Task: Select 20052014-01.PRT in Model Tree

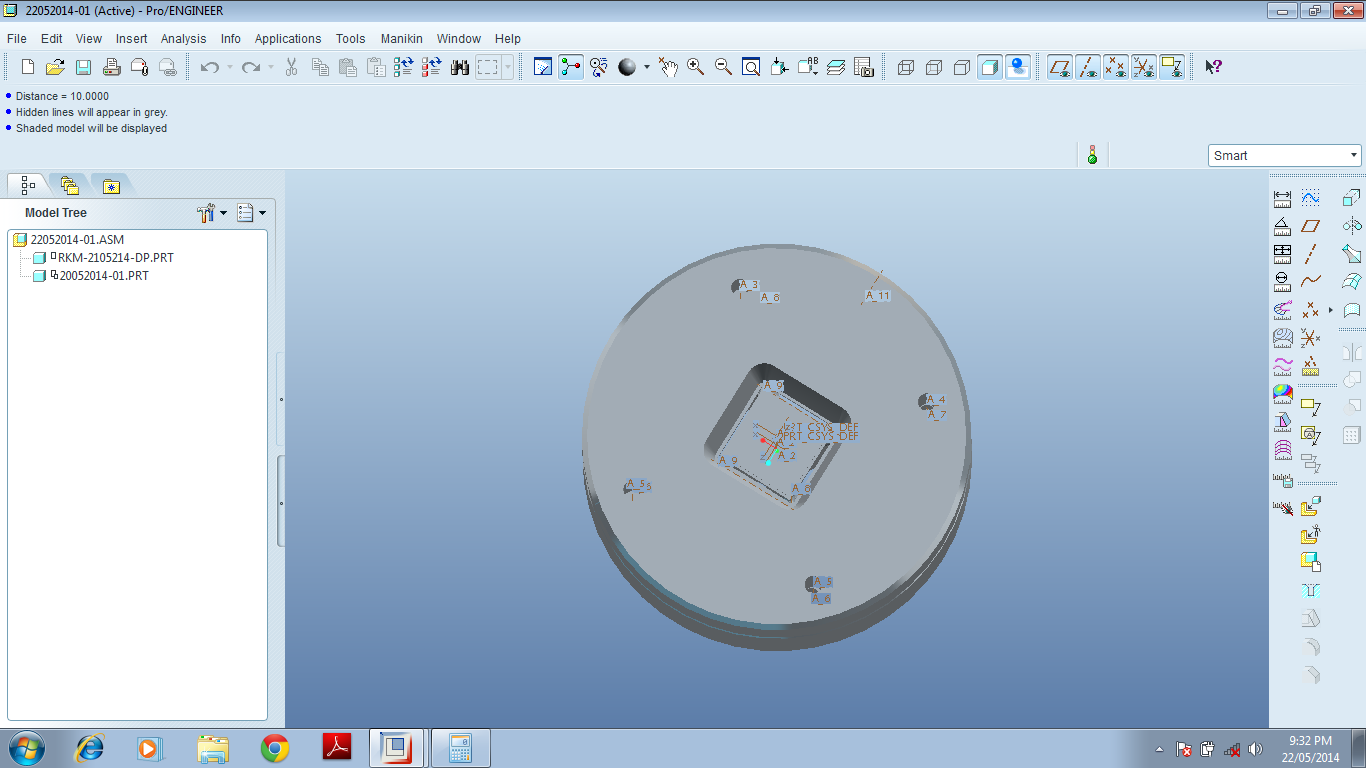Action: pyautogui.click(x=104, y=276)
